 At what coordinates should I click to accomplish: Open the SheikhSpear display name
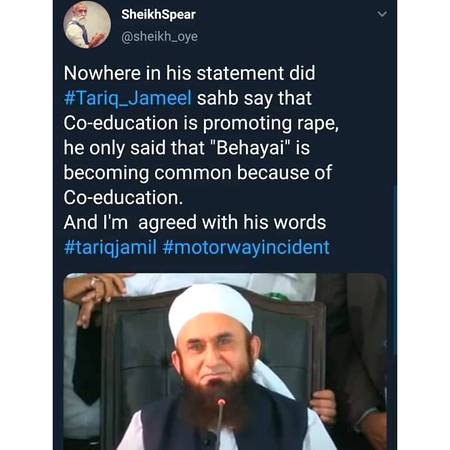[158, 15]
